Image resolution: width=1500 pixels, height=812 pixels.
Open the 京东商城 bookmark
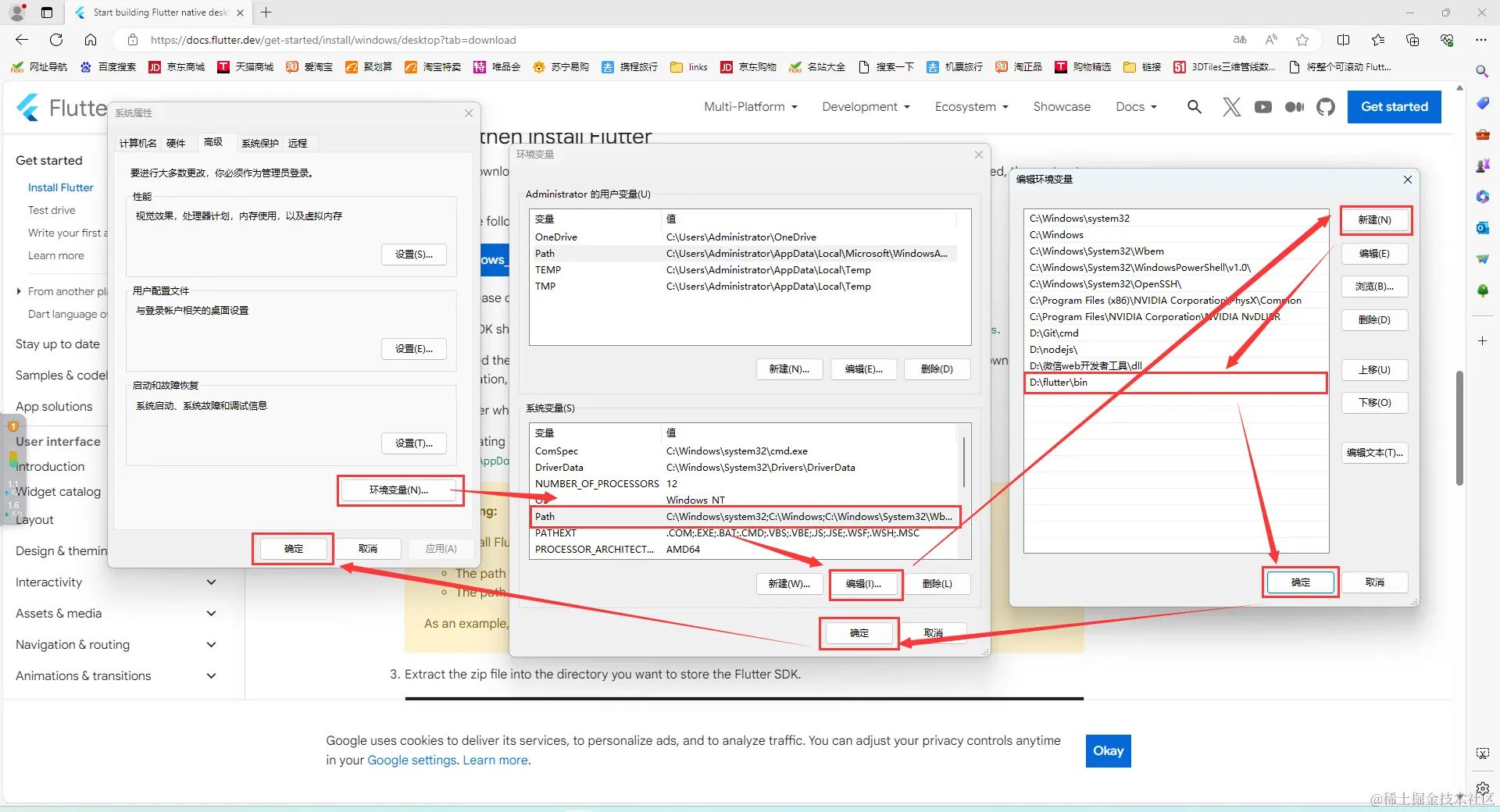177,67
